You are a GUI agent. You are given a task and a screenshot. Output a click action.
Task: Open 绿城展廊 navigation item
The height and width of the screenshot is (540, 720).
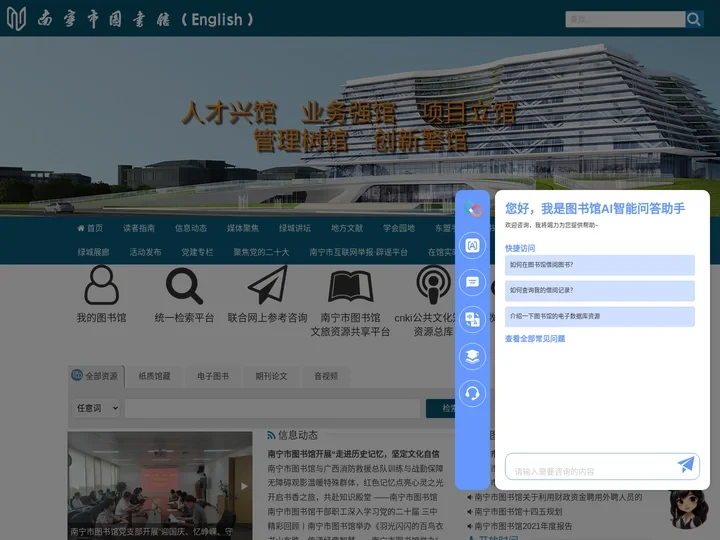tap(93, 252)
